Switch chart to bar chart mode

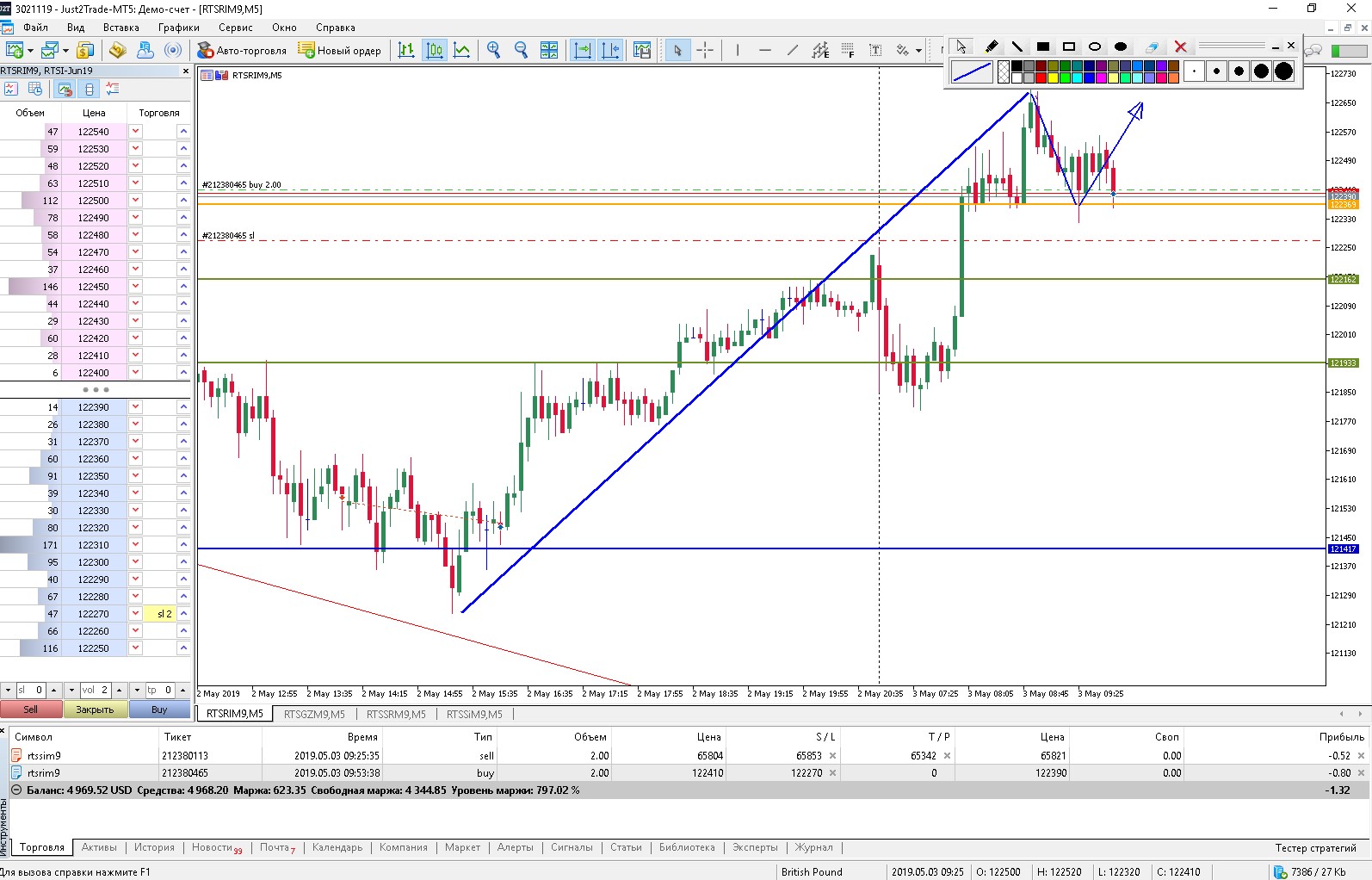pyautogui.click(x=406, y=50)
